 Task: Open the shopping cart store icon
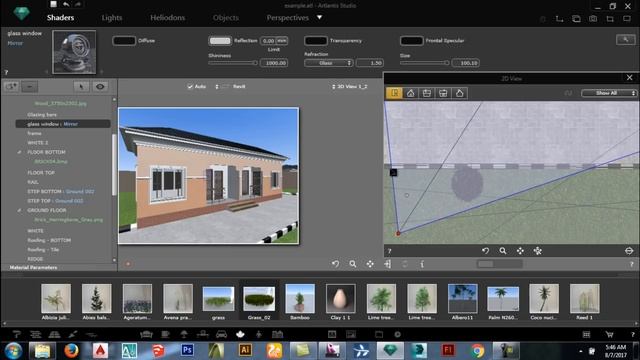(x=609, y=334)
